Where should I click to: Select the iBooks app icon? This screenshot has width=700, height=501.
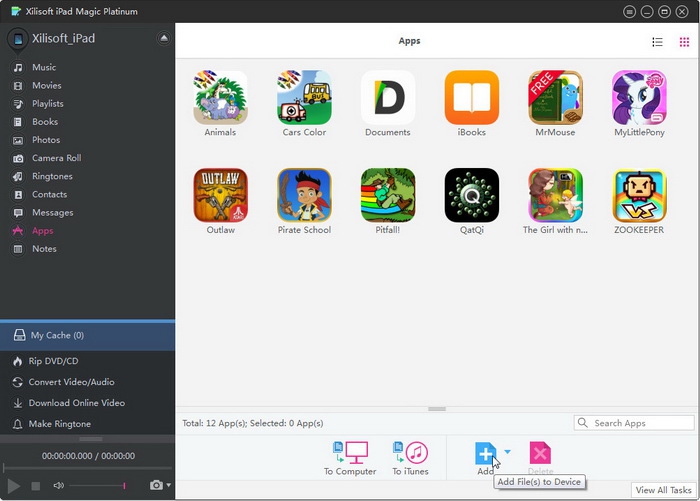click(471, 97)
